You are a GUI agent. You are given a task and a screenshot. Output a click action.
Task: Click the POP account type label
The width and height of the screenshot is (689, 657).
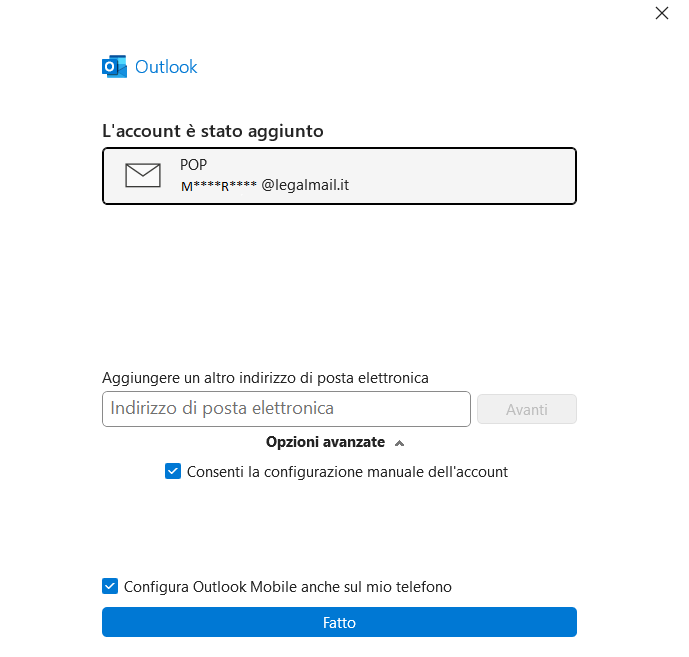coord(193,165)
